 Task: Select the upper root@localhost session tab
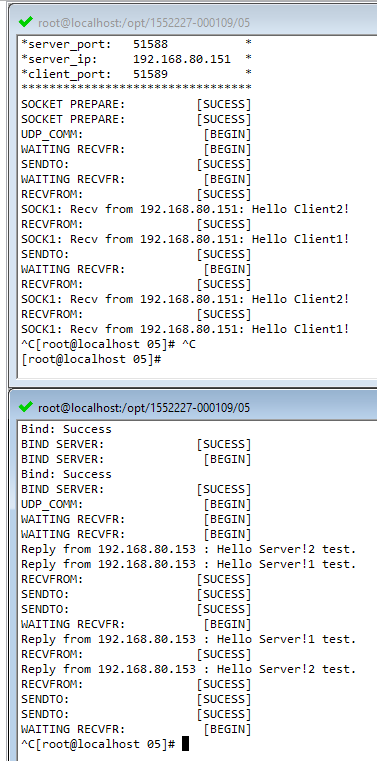[144, 22]
